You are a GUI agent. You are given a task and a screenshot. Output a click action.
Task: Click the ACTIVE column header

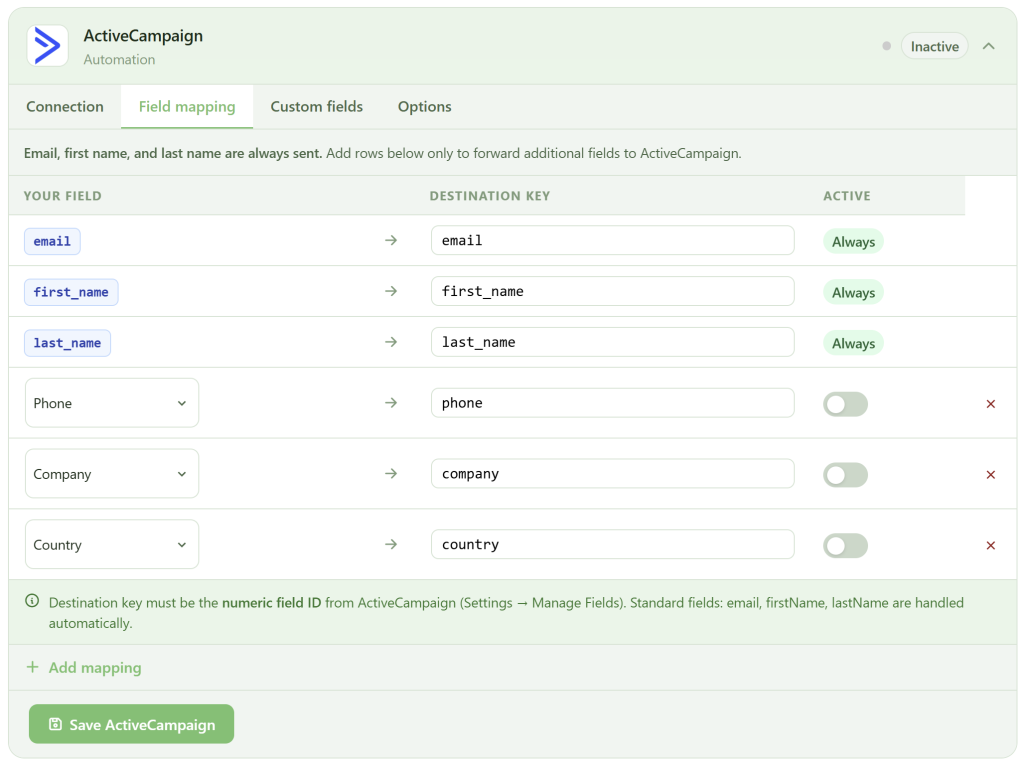tap(847, 196)
